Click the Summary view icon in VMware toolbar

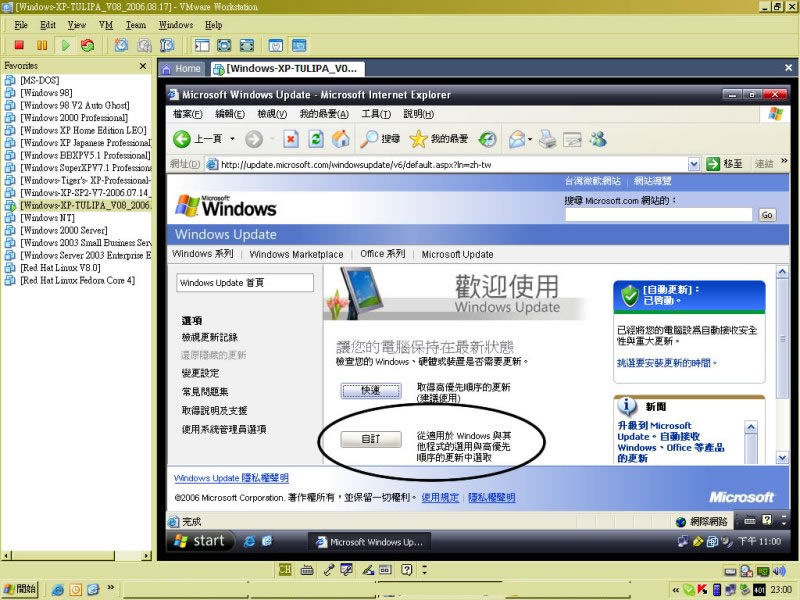tap(276, 45)
